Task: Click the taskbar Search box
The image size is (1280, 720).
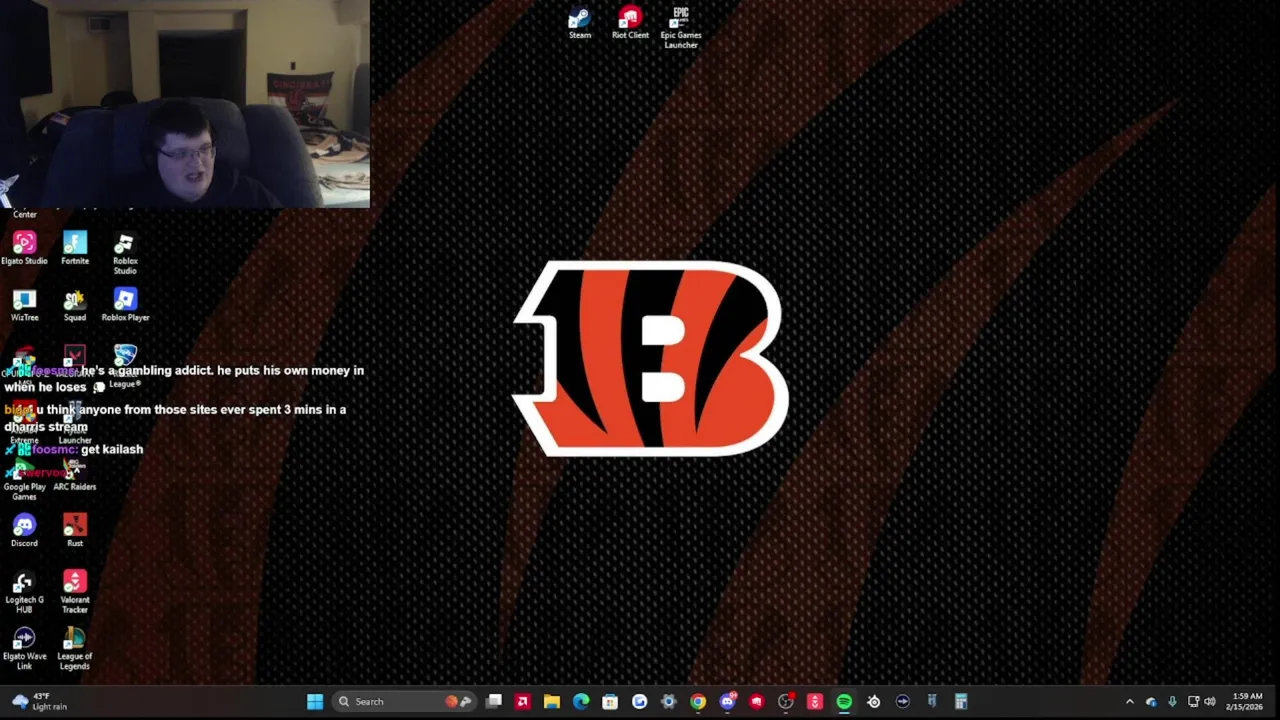Action: click(404, 702)
